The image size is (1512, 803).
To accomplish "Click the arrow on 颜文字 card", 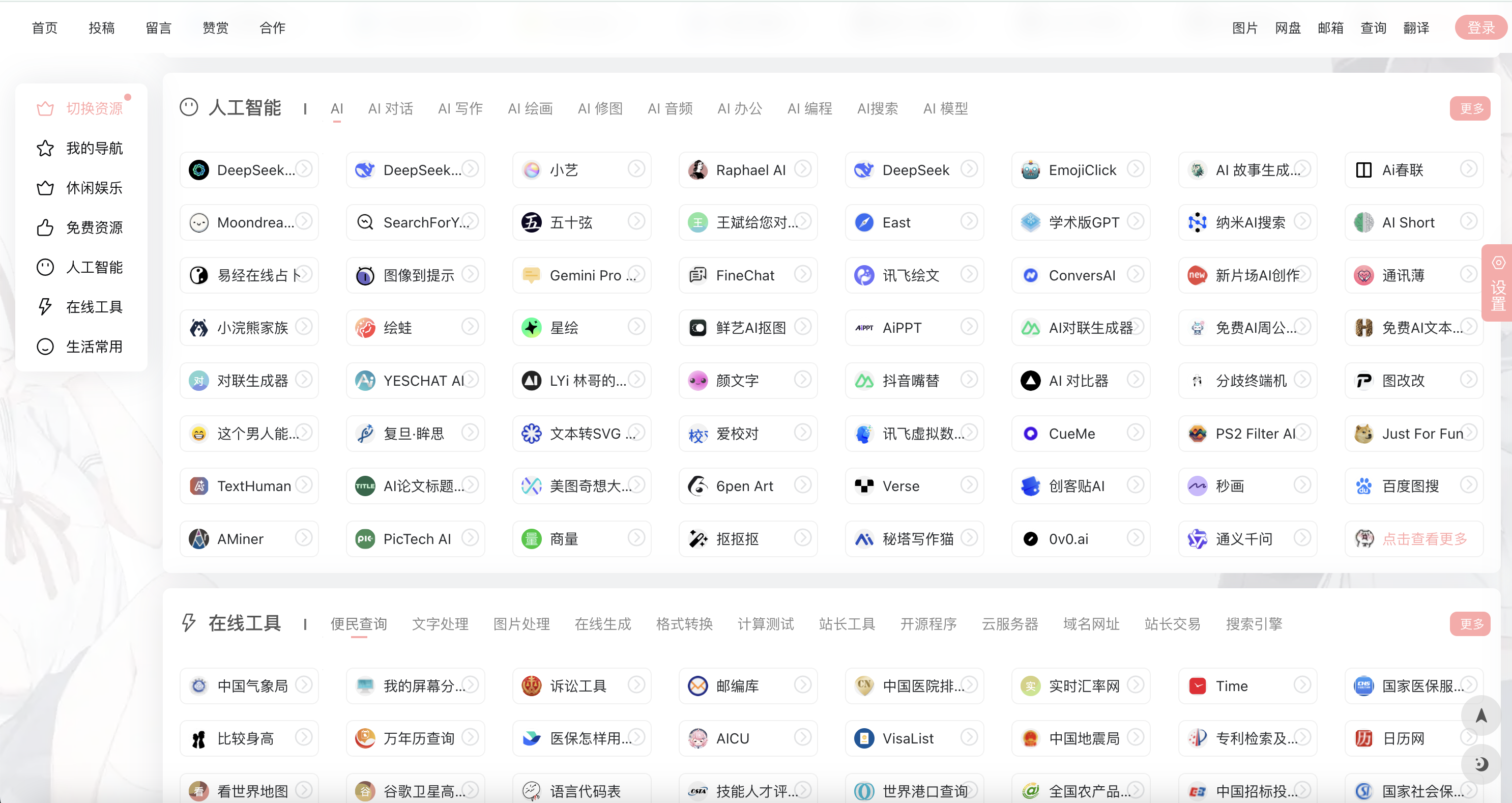I will click(803, 379).
